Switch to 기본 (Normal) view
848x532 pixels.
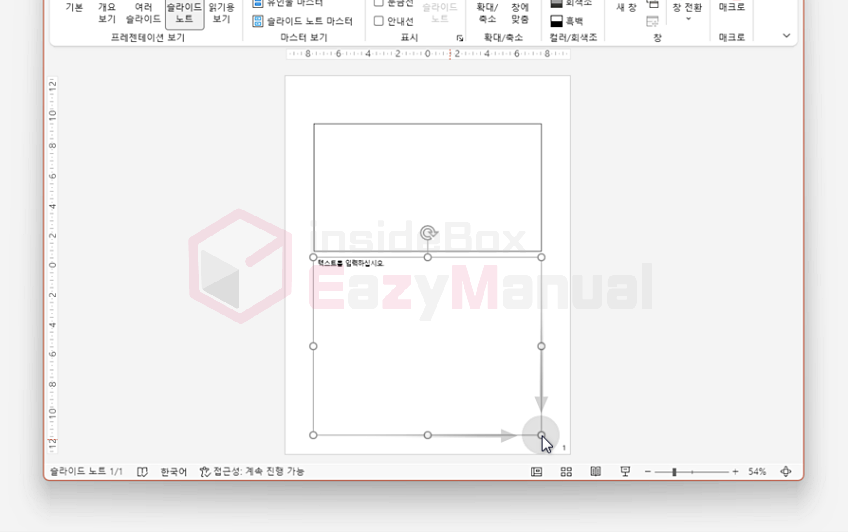74,8
